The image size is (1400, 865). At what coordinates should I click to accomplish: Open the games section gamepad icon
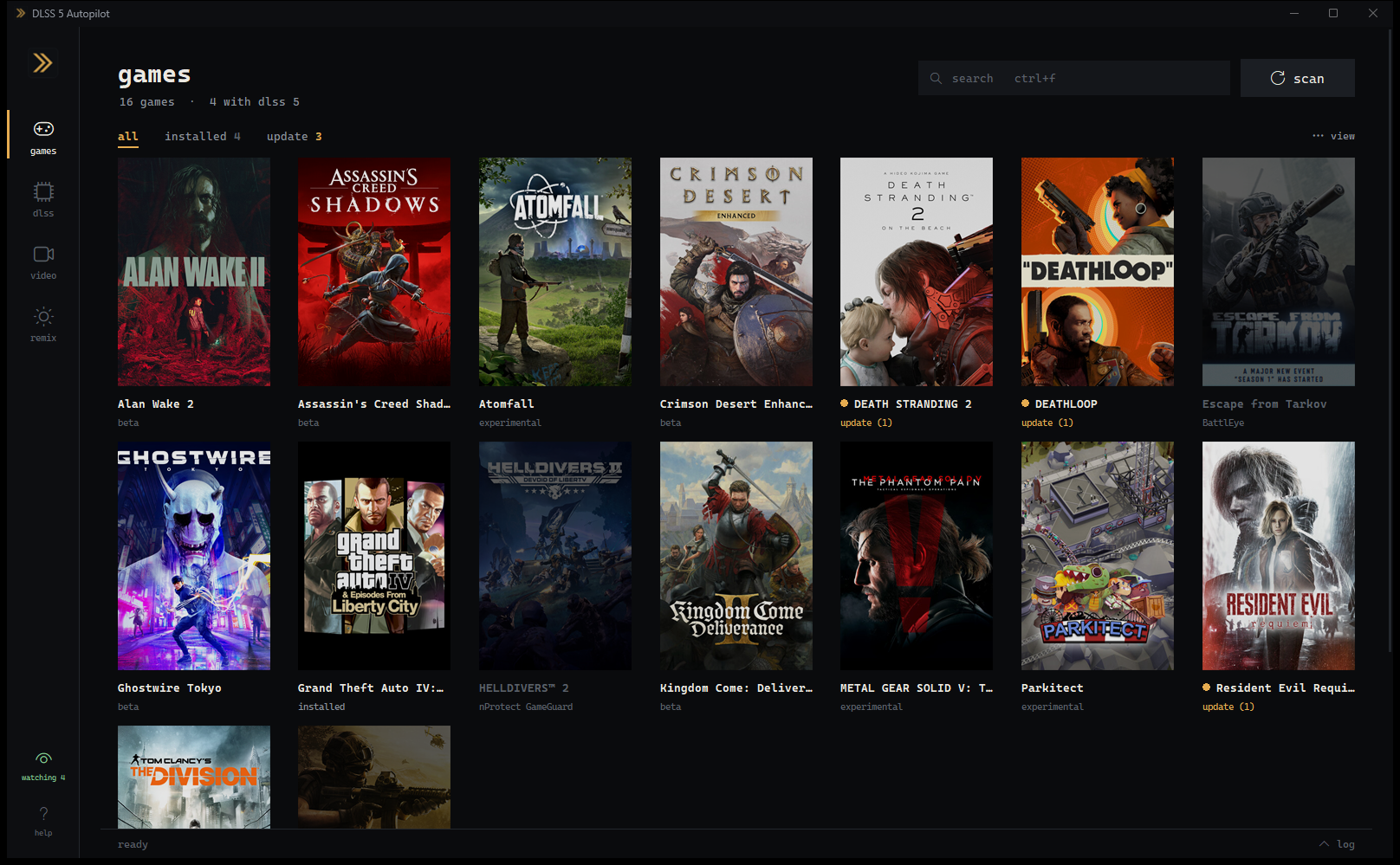tap(43, 129)
